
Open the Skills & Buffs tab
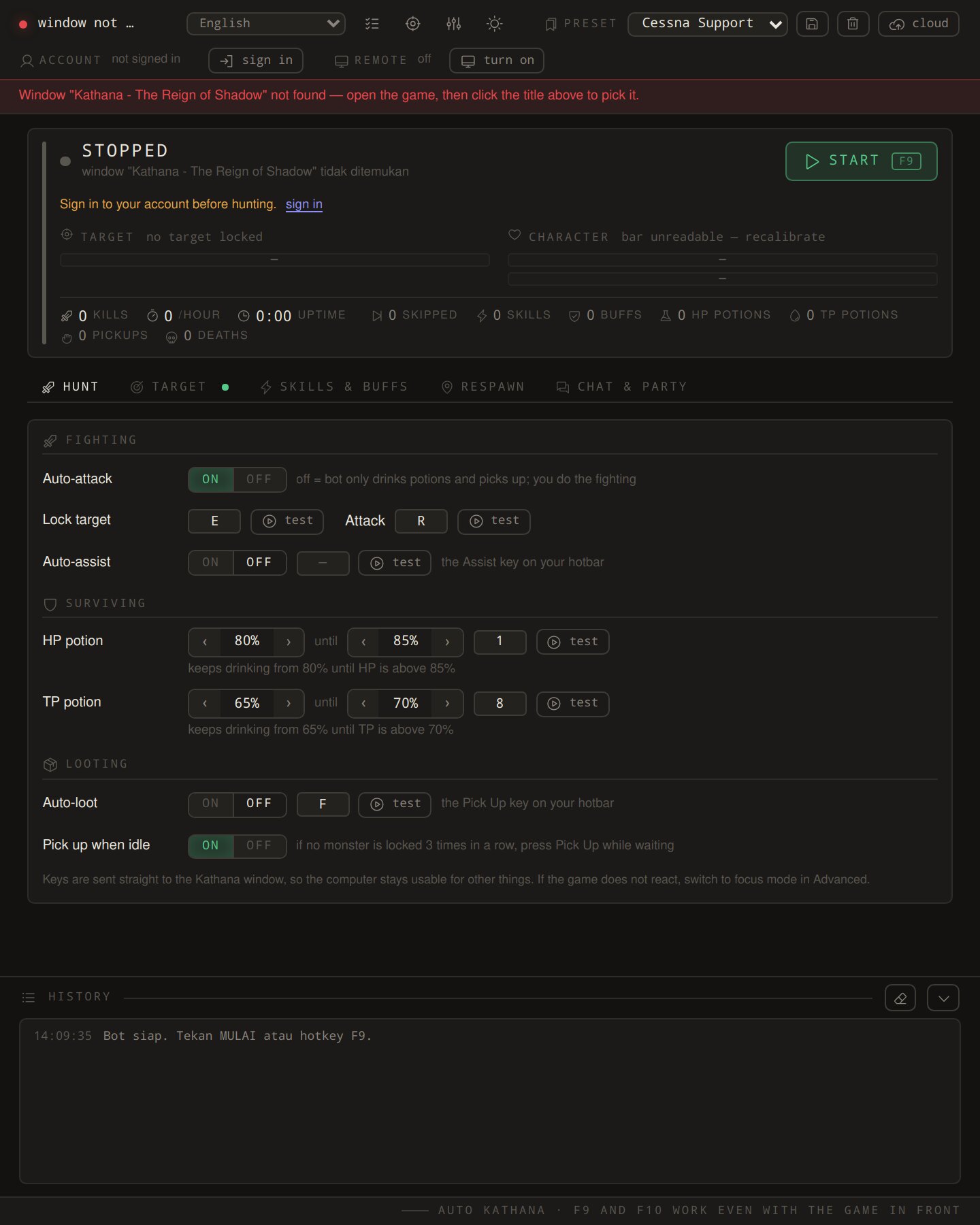pyautogui.click(x=334, y=387)
